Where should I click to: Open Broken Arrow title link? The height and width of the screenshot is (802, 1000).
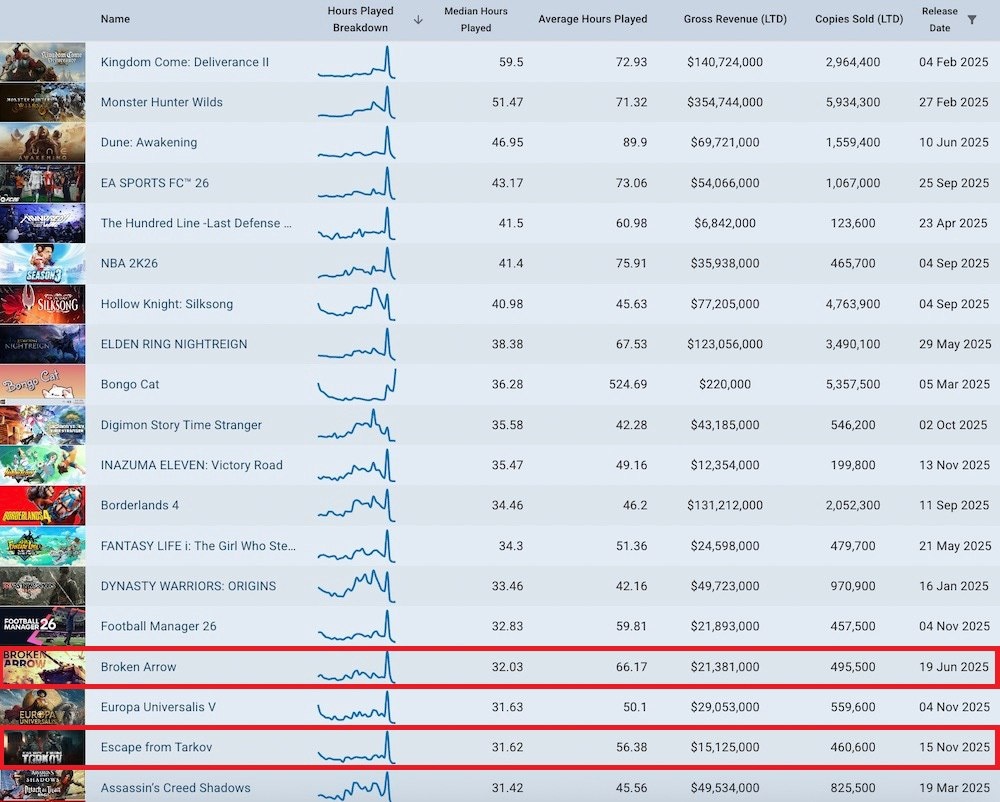[138, 667]
